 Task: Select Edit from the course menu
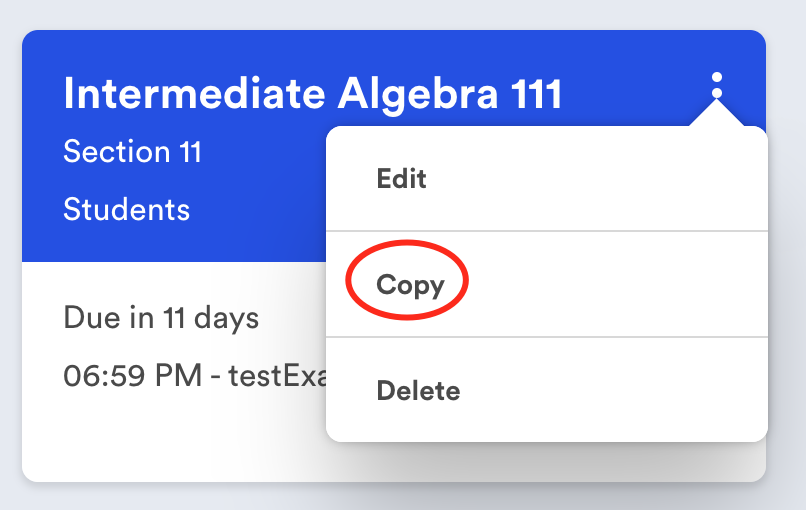tap(401, 179)
